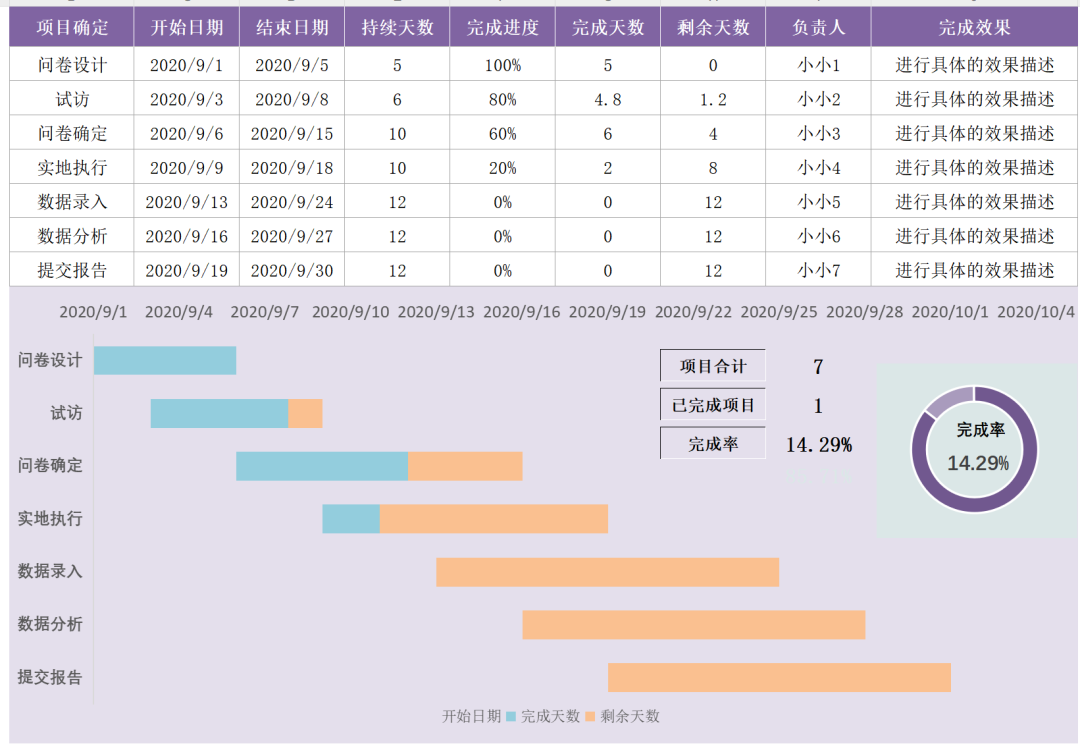Select the 负责人 header cell
1080x750 pixels.
(x=818, y=28)
